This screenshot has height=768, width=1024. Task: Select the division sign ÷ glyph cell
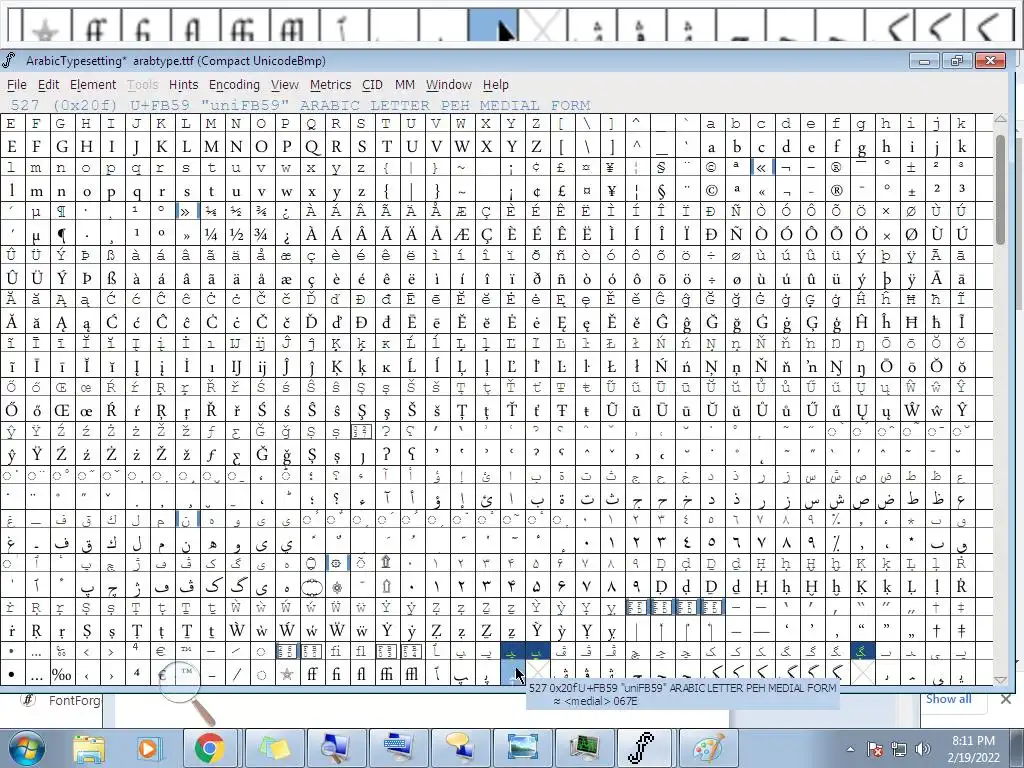coord(711,279)
